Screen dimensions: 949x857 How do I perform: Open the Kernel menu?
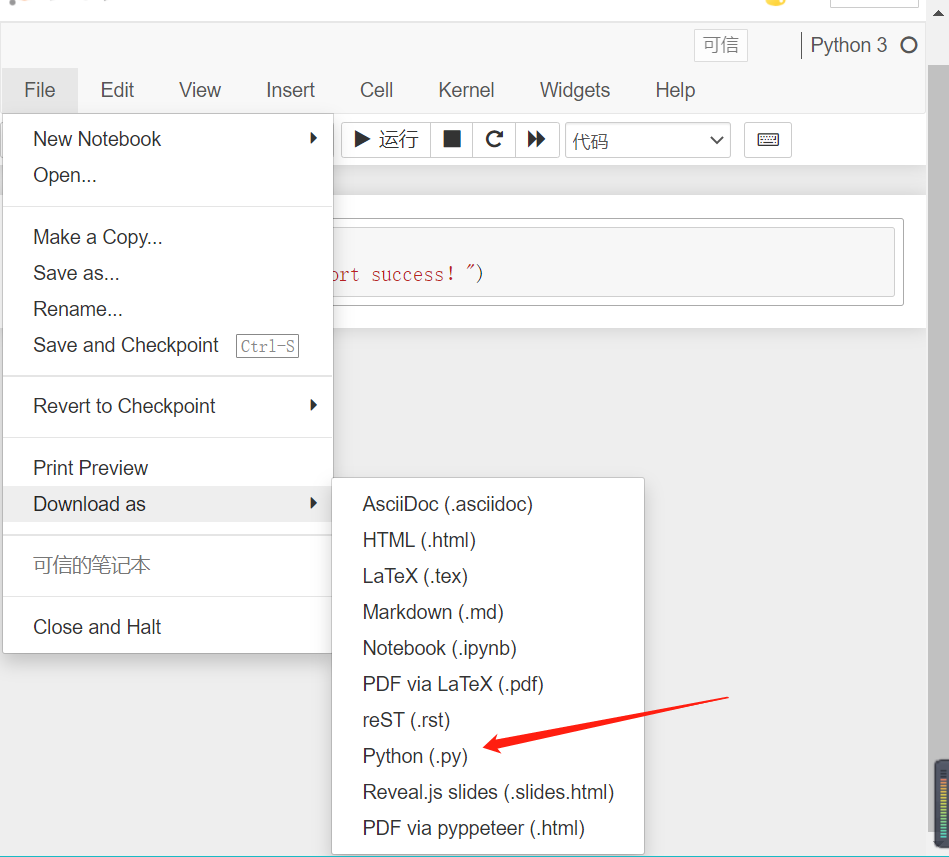tap(465, 90)
